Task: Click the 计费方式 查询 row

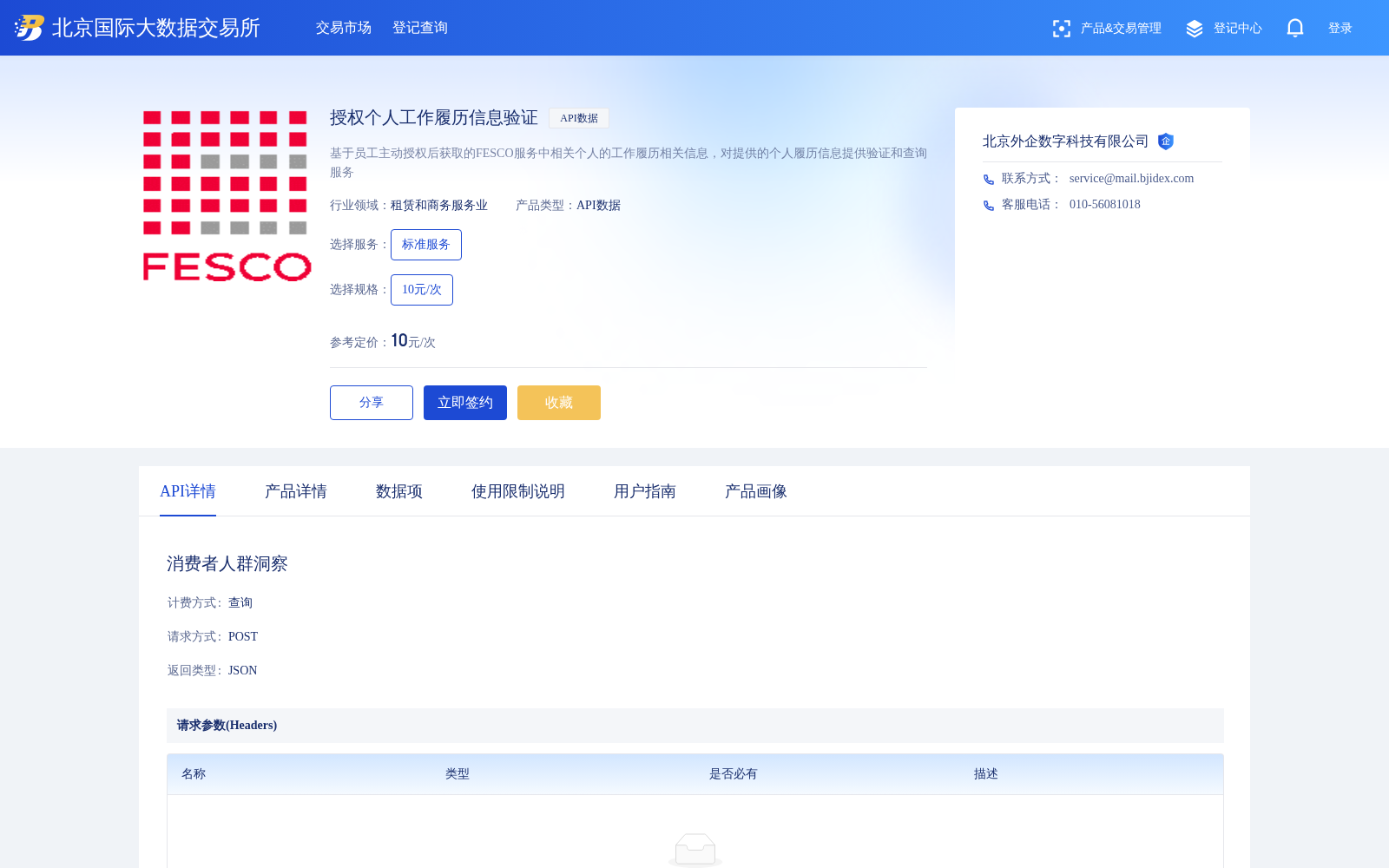Action: [210, 603]
